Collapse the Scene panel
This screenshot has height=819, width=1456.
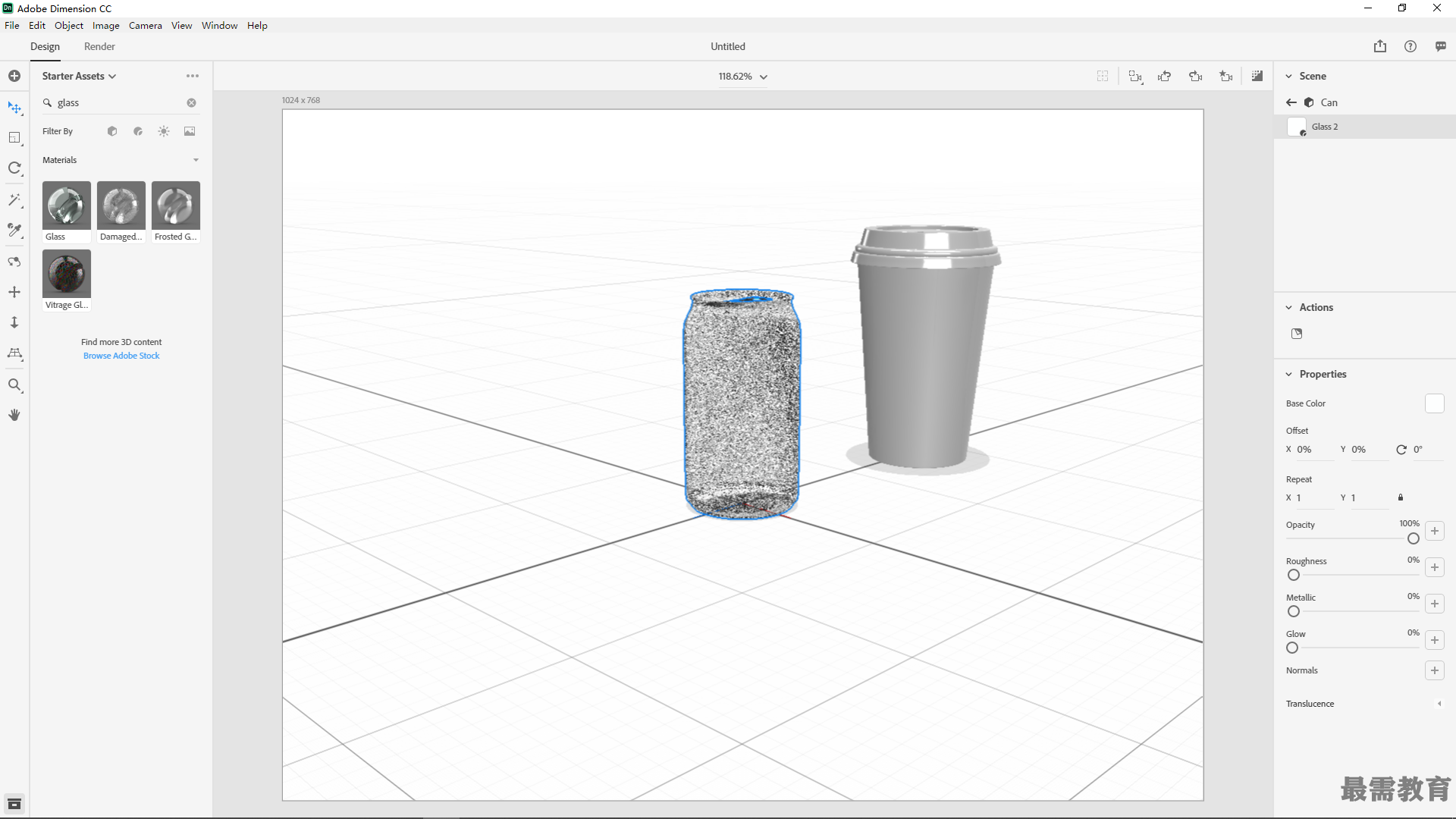(1288, 76)
